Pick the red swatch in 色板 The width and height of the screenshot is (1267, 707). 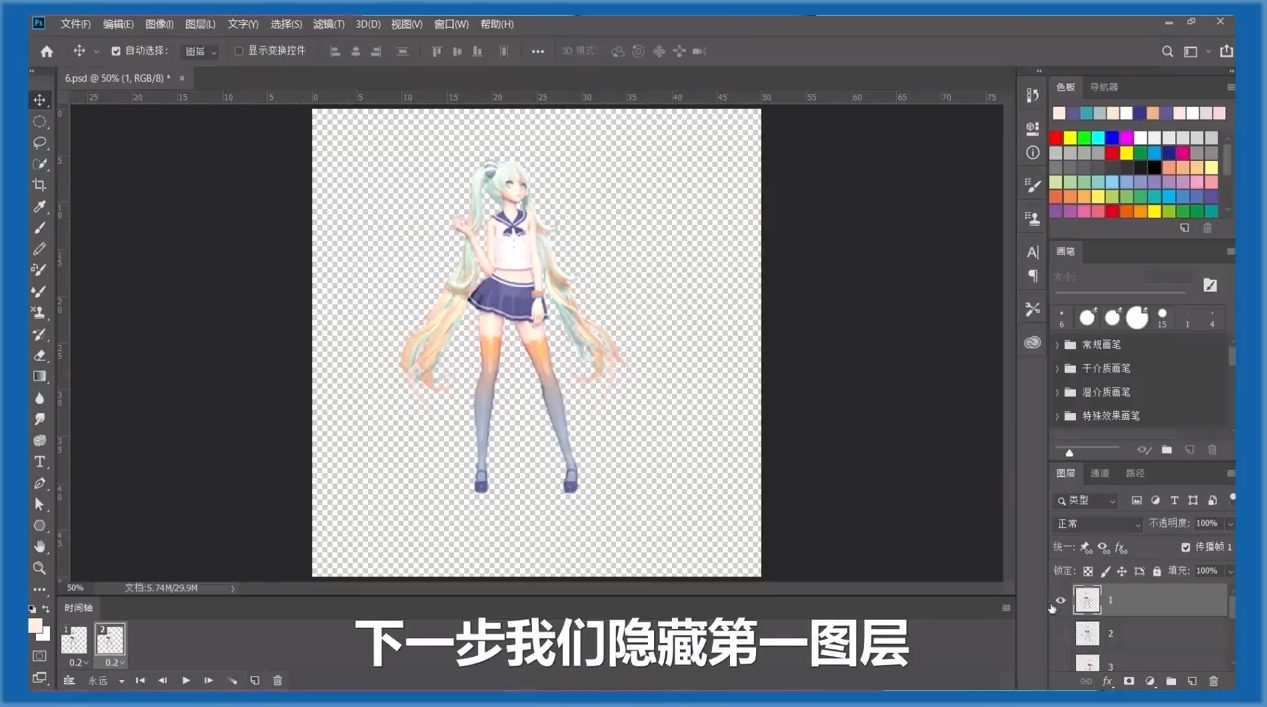[x=1056, y=138]
